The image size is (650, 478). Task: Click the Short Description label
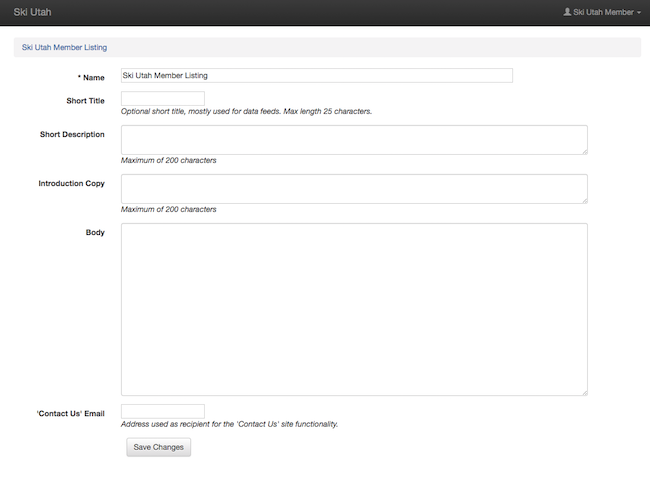(x=72, y=135)
